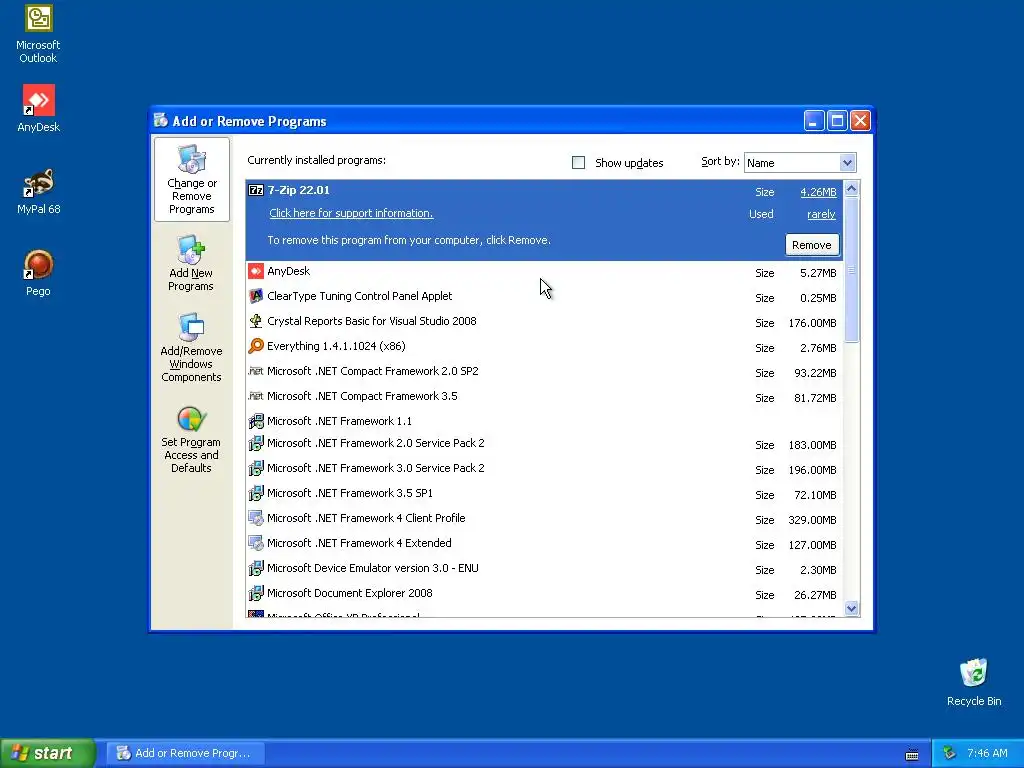Viewport: 1024px width, 768px height.
Task: Click the 7-Zip 22.01 icon
Action: tap(256, 191)
